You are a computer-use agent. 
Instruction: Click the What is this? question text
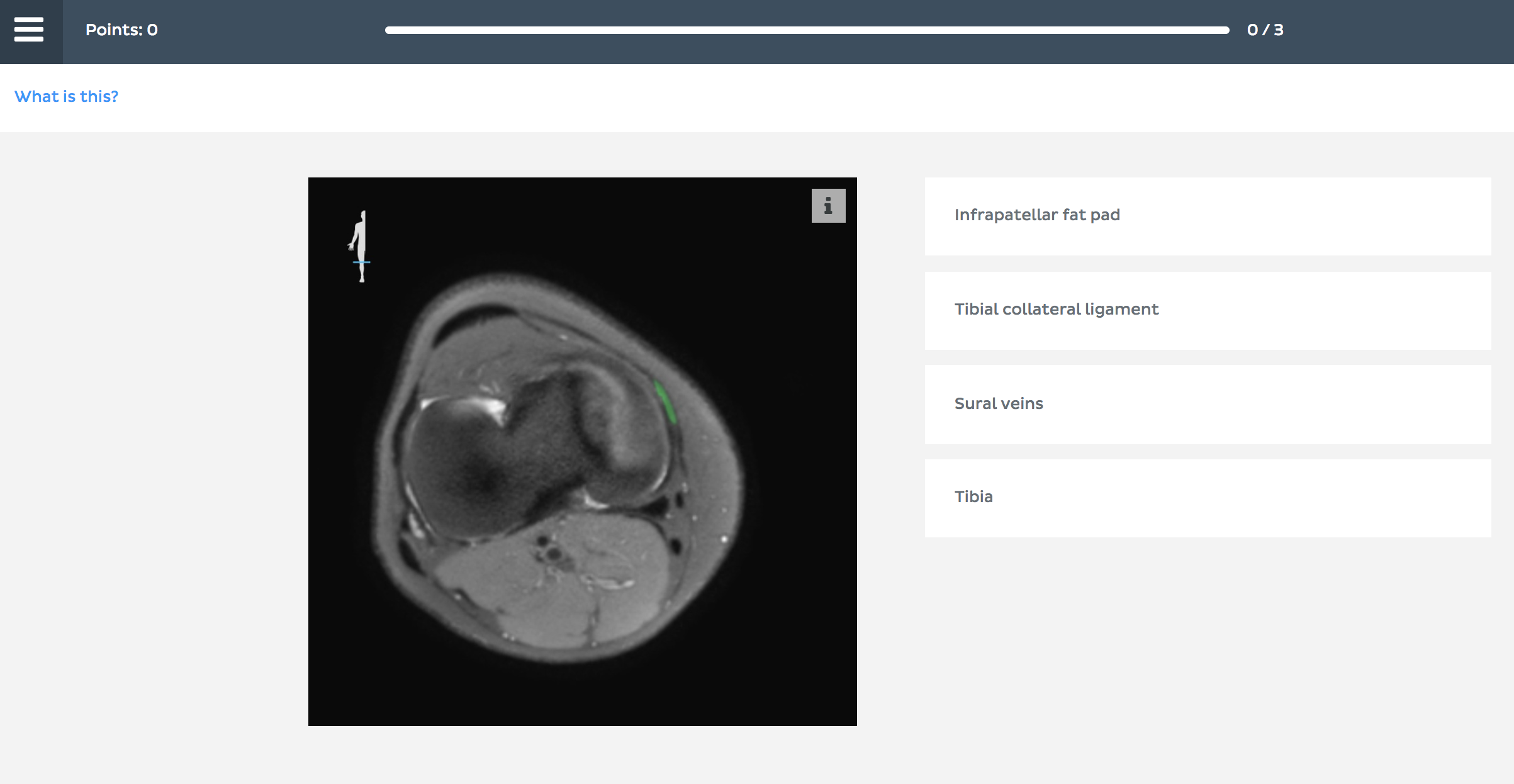click(66, 96)
